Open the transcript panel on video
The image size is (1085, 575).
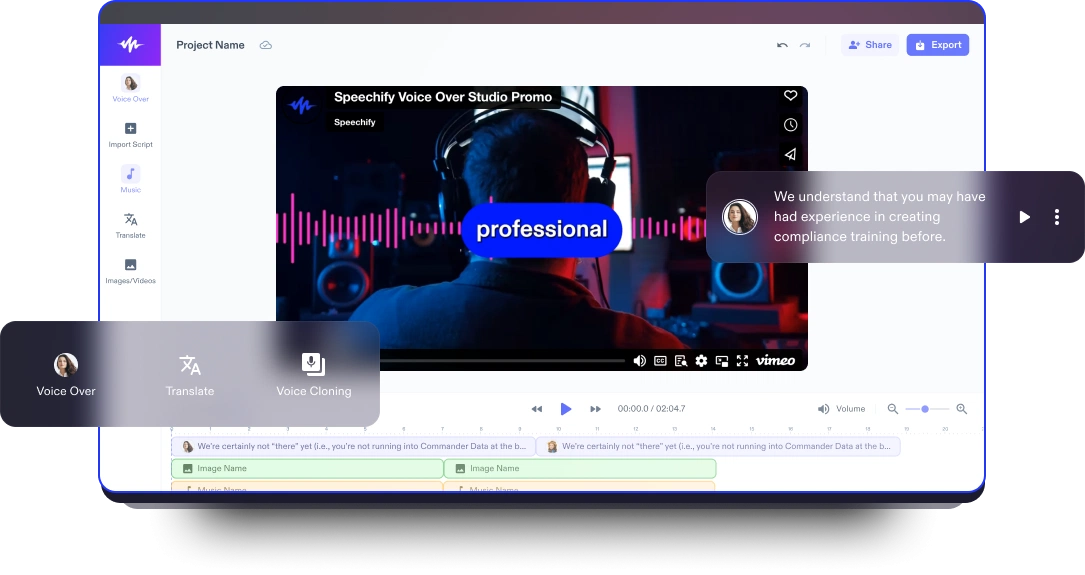pyautogui.click(x=680, y=361)
